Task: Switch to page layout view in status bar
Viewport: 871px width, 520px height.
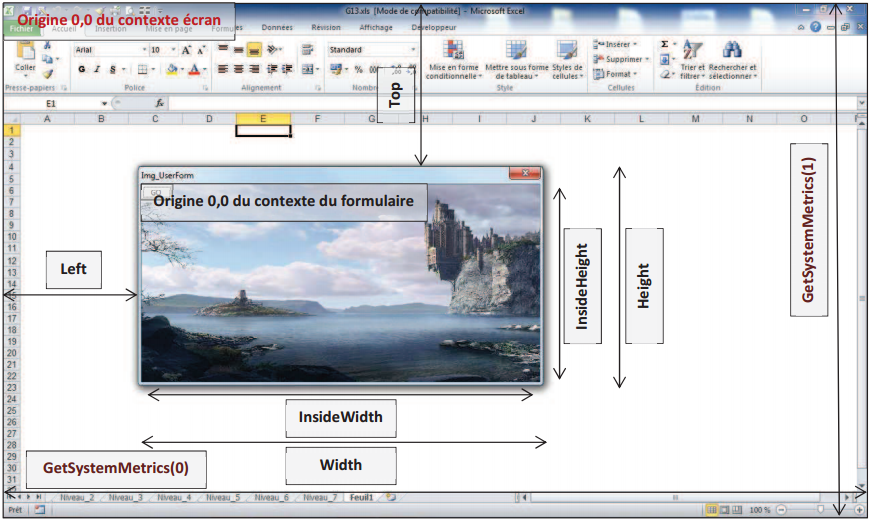Action: point(725,510)
